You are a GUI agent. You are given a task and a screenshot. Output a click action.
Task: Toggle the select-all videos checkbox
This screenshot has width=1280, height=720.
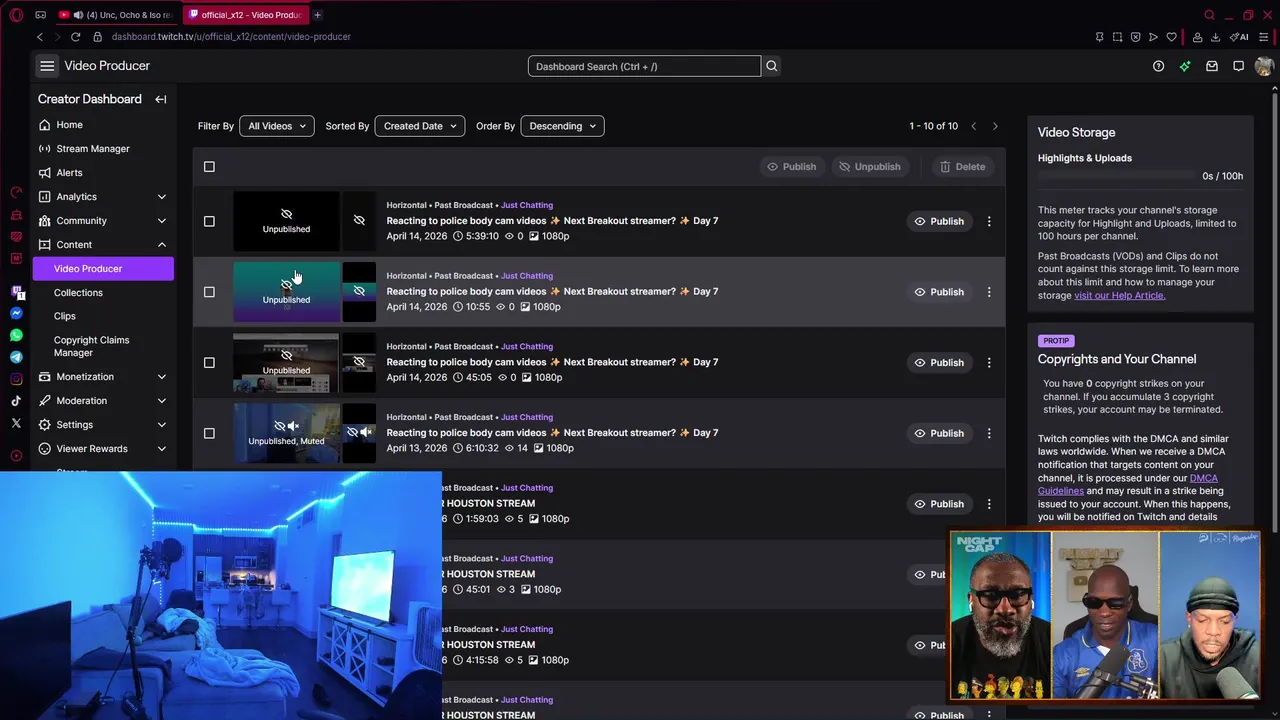[209, 167]
